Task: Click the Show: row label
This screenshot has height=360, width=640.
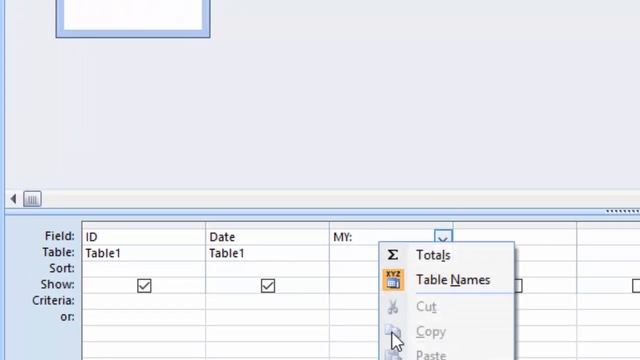Action: [x=58, y=284]
